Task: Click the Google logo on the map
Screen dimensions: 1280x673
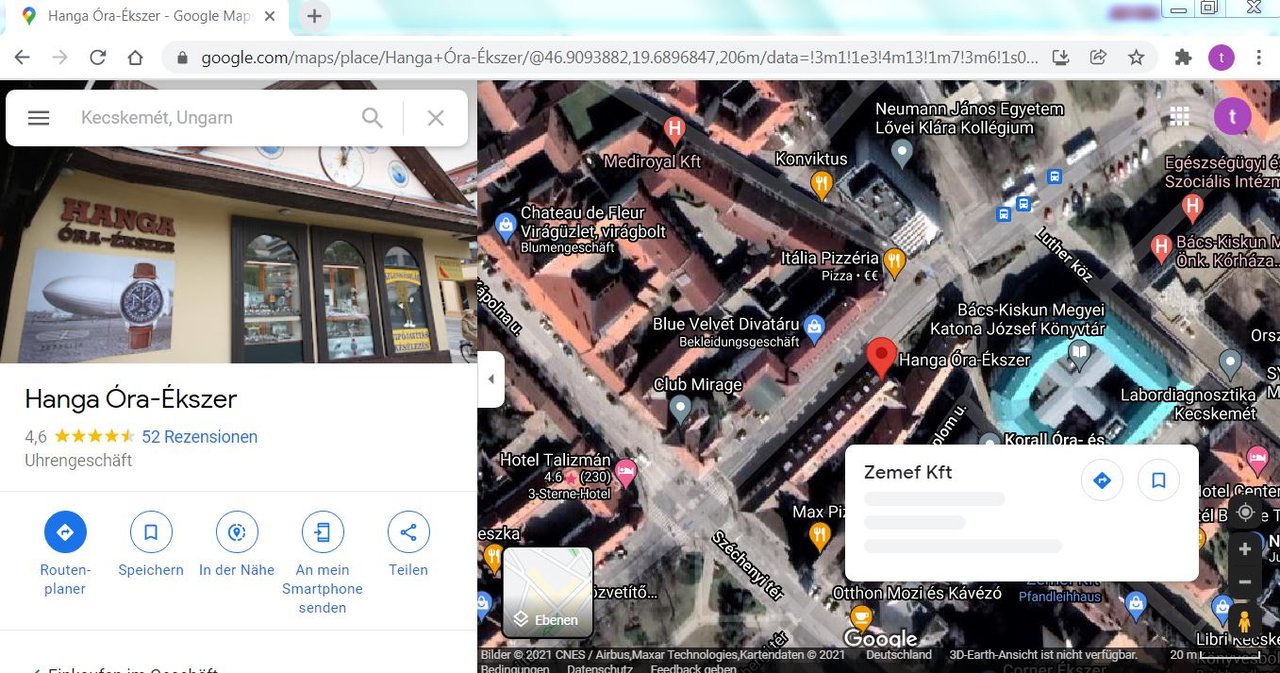Action: (x=880, y=638)
